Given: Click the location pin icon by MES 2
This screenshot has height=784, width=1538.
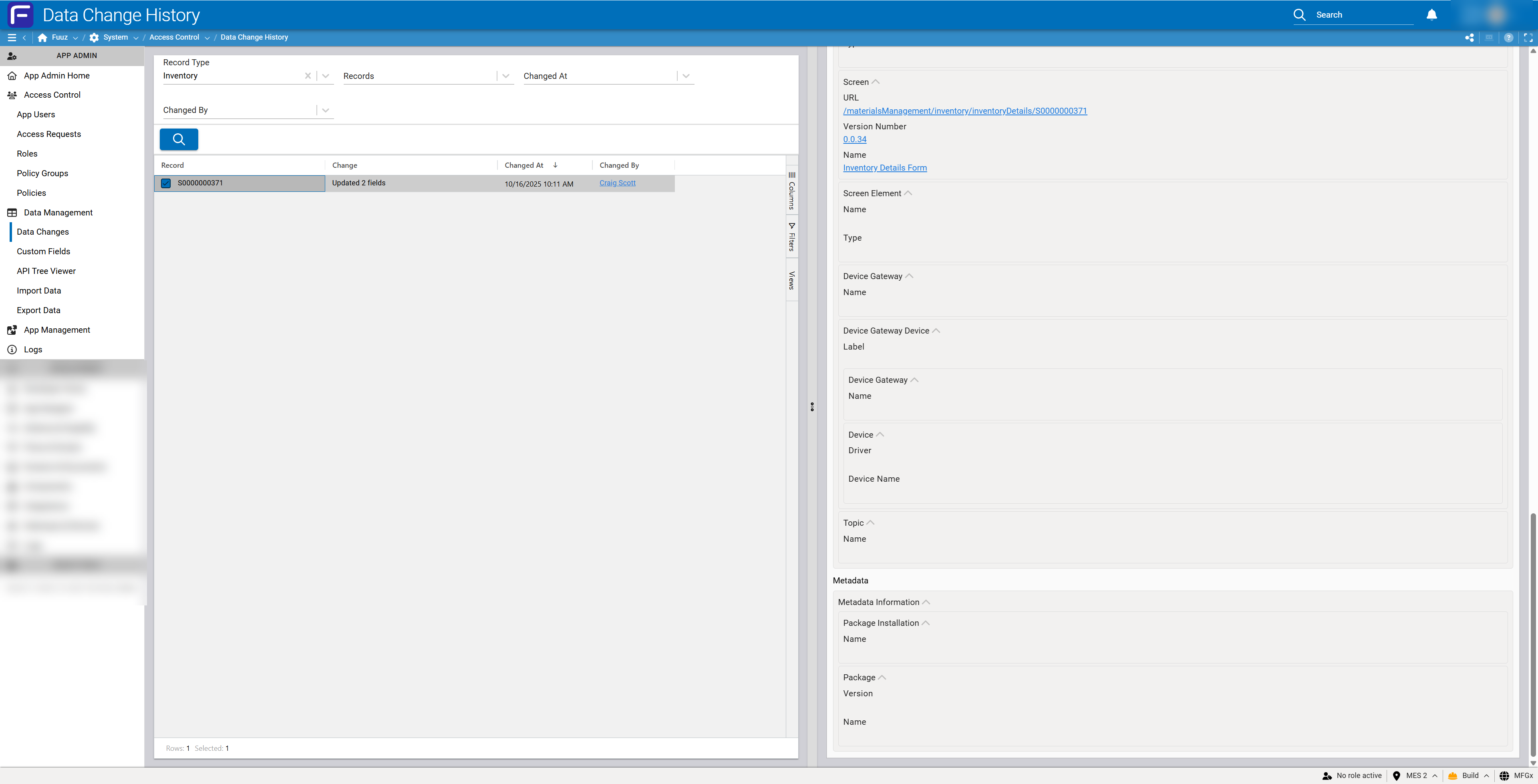Looking at the screenshot, I should [1396, 776].
